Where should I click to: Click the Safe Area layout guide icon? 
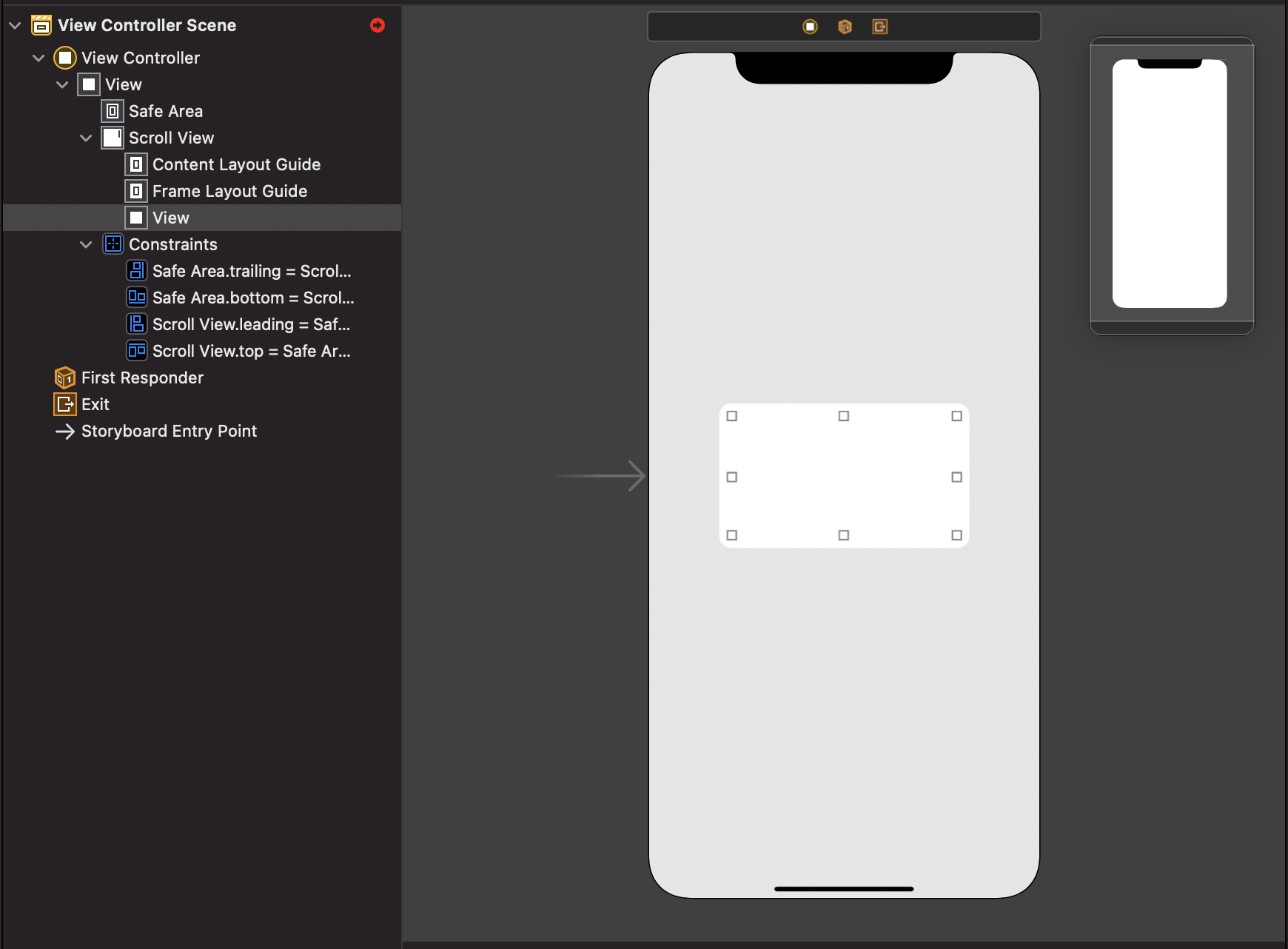pyautogui.click(x=113, y=111)
